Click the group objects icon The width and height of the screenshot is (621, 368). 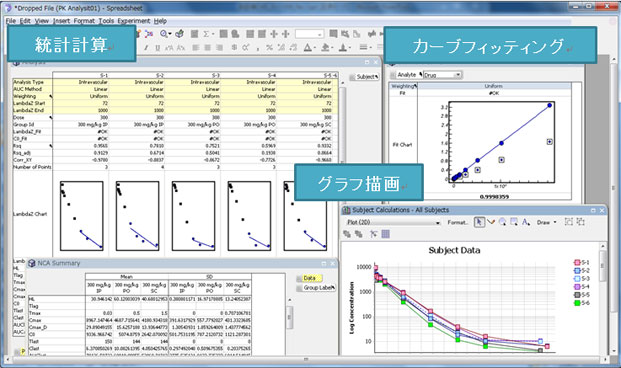pyautogui.click(x=569, y=222)
